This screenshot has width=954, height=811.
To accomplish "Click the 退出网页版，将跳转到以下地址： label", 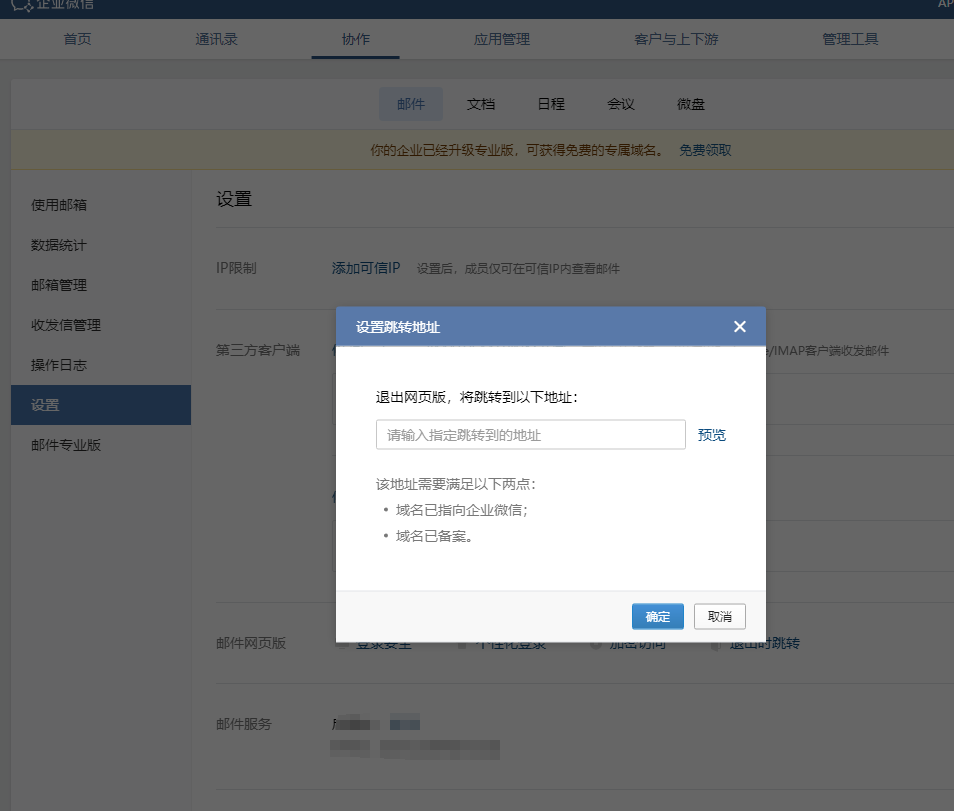I will click(477, 397).
